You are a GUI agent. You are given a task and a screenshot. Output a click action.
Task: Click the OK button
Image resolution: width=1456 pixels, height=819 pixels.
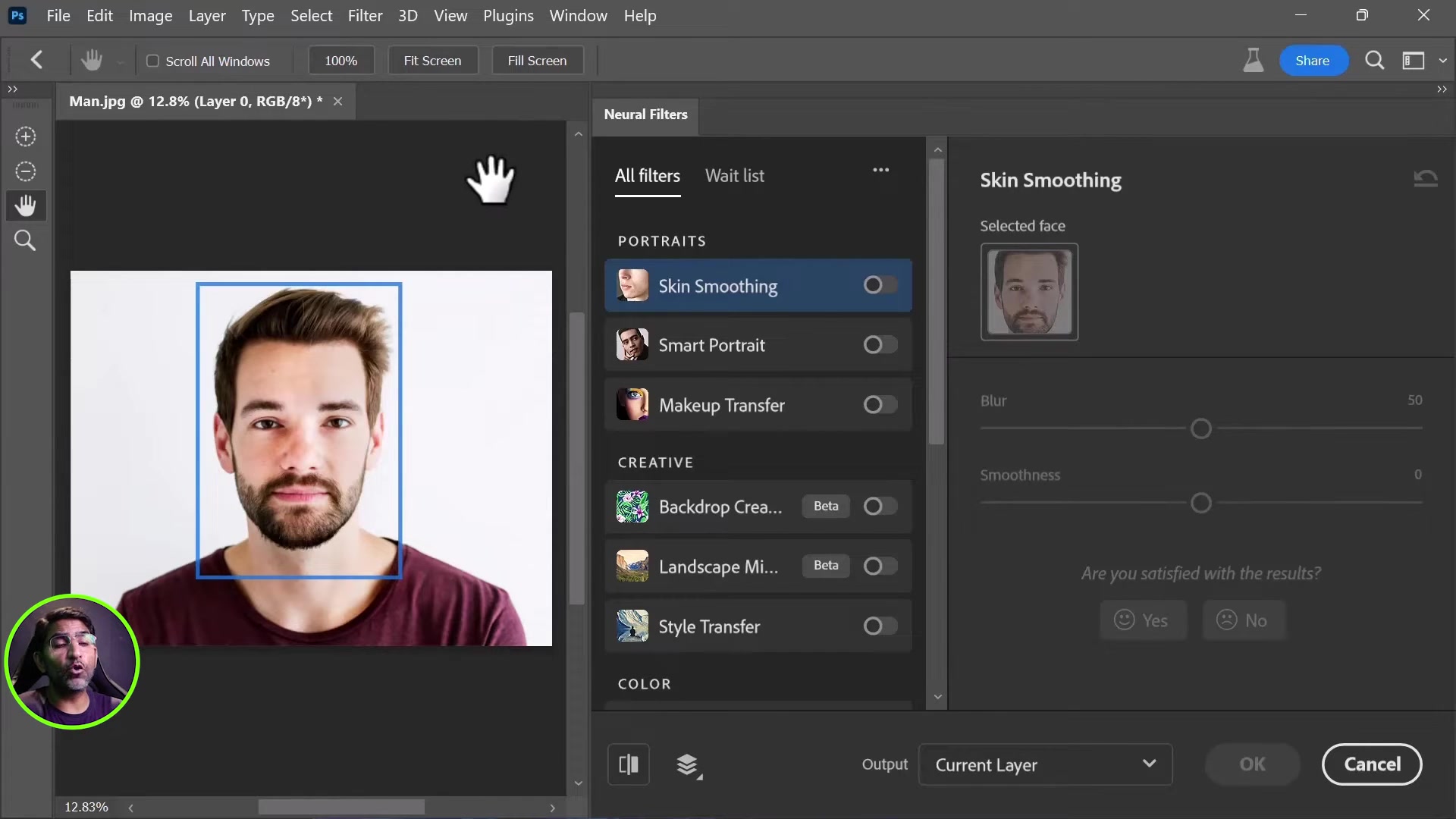[x=1252, y=764]
